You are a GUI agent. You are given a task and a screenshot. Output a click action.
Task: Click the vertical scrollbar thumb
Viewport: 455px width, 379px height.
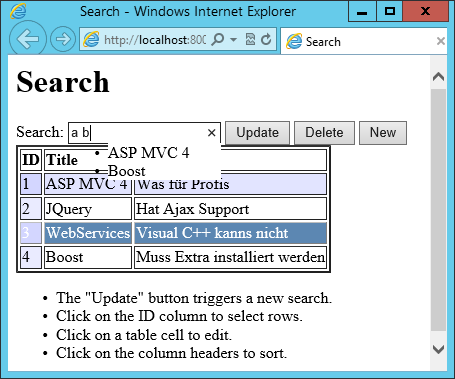pyautogui.click(x=438, y=210)
